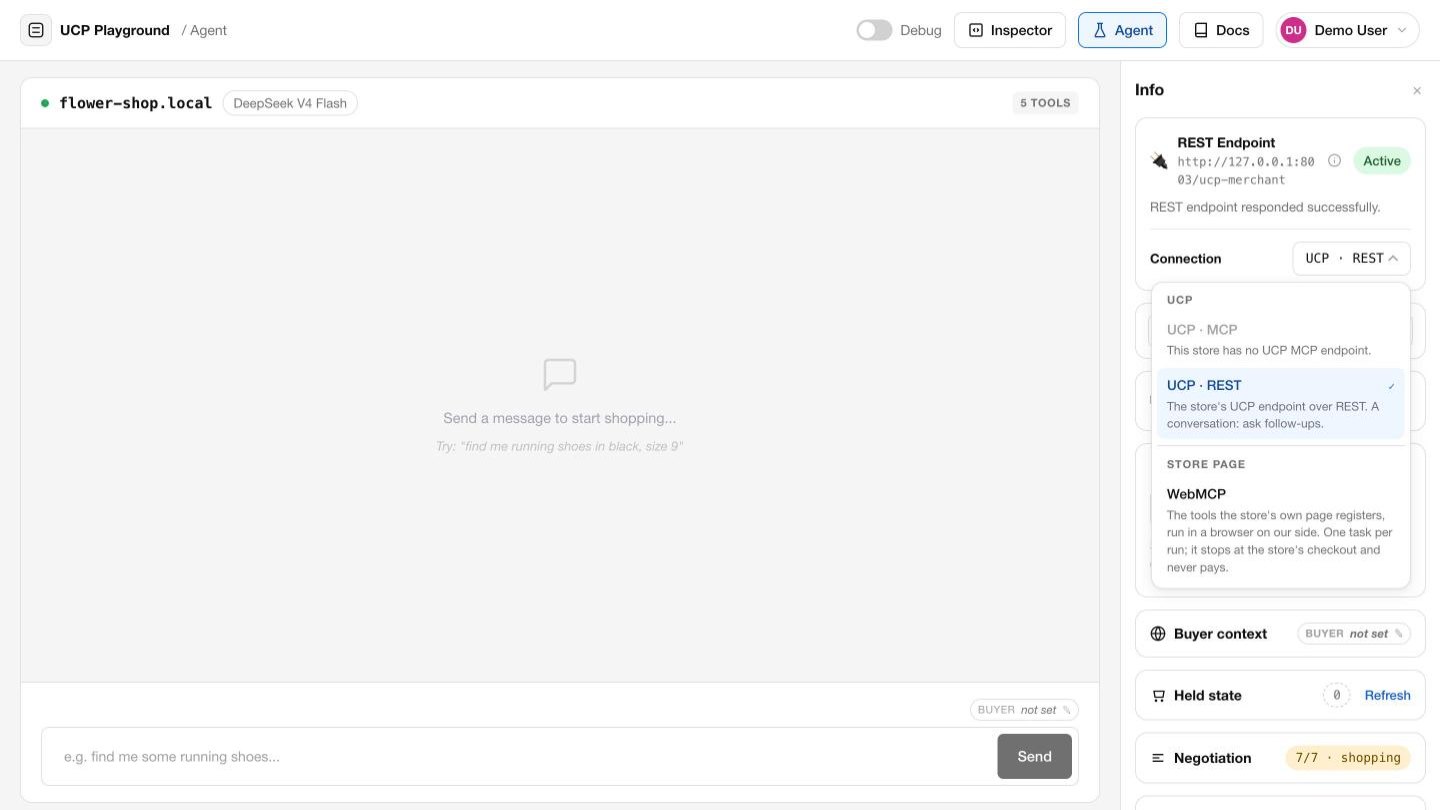
Task: Click the endpoint URL http://127.0.0.1:8003/ucp-merchant
Action: point(1246,171)
